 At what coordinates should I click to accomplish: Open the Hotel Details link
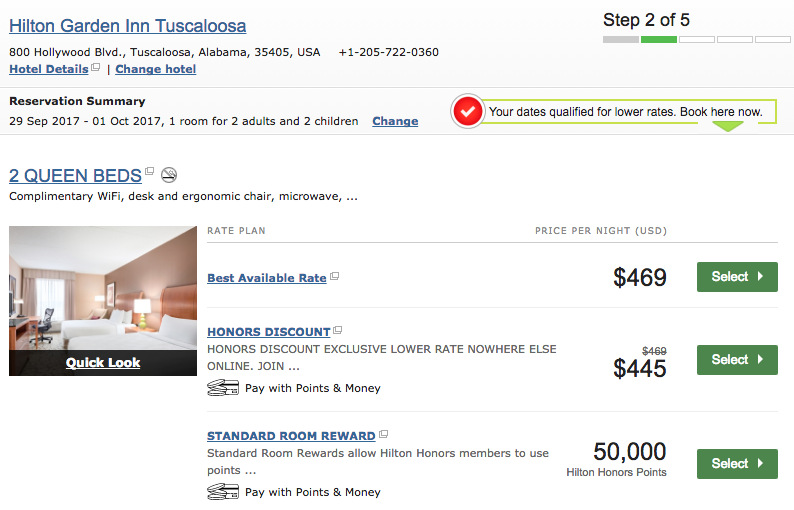point(48,69)
